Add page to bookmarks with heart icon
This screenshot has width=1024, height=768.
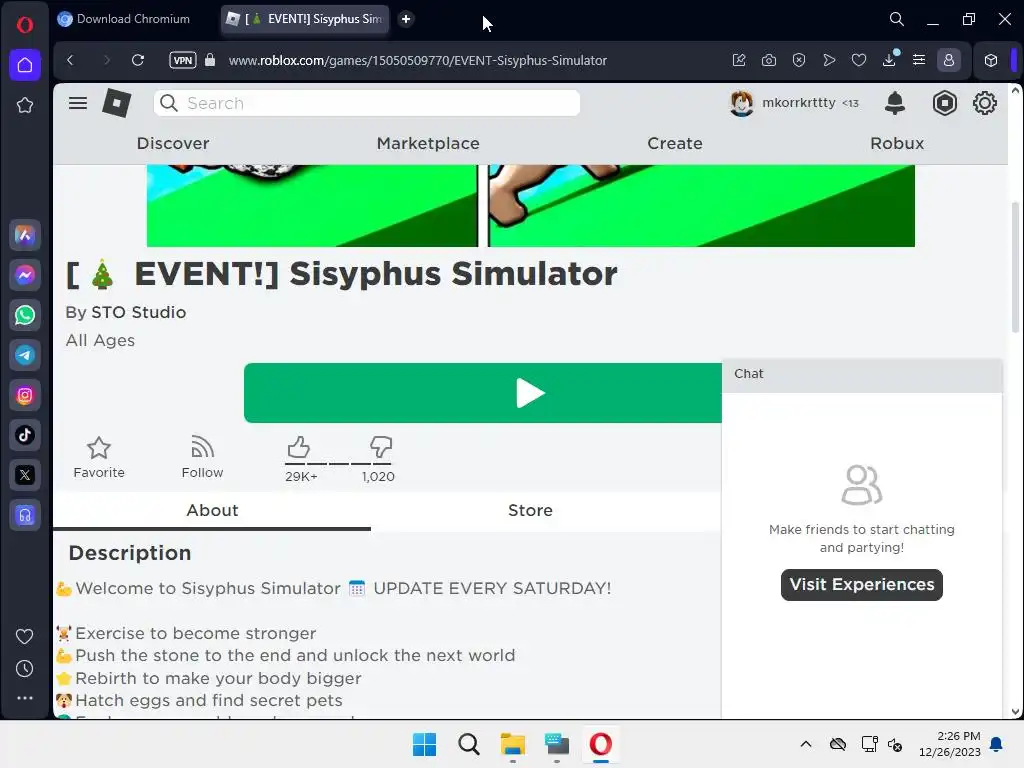click(859, 60)
